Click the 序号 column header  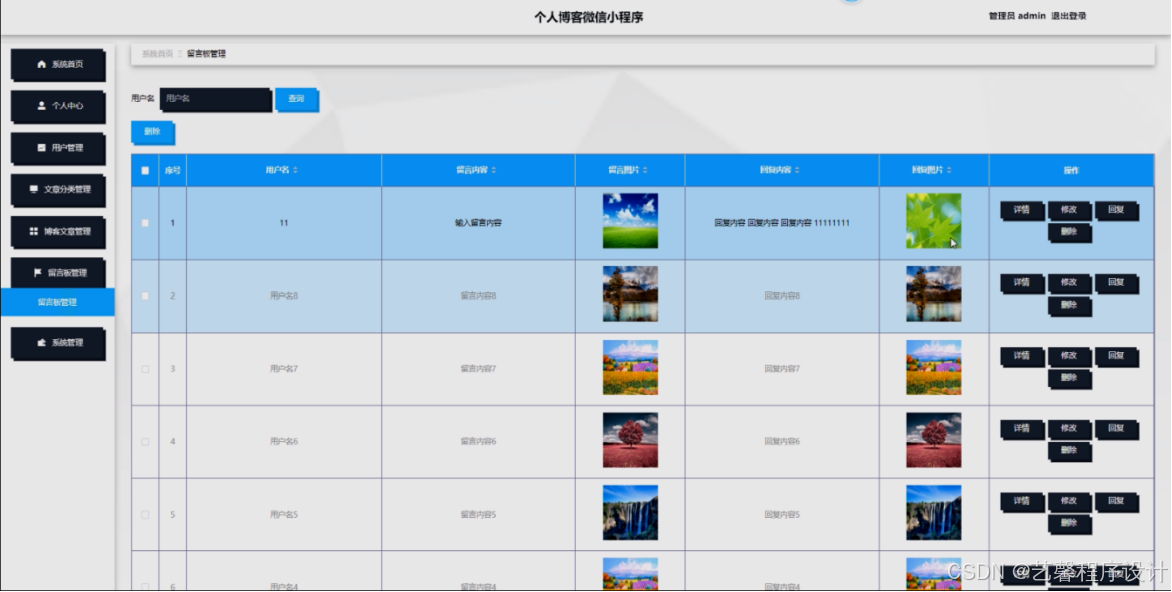(173, 170)
